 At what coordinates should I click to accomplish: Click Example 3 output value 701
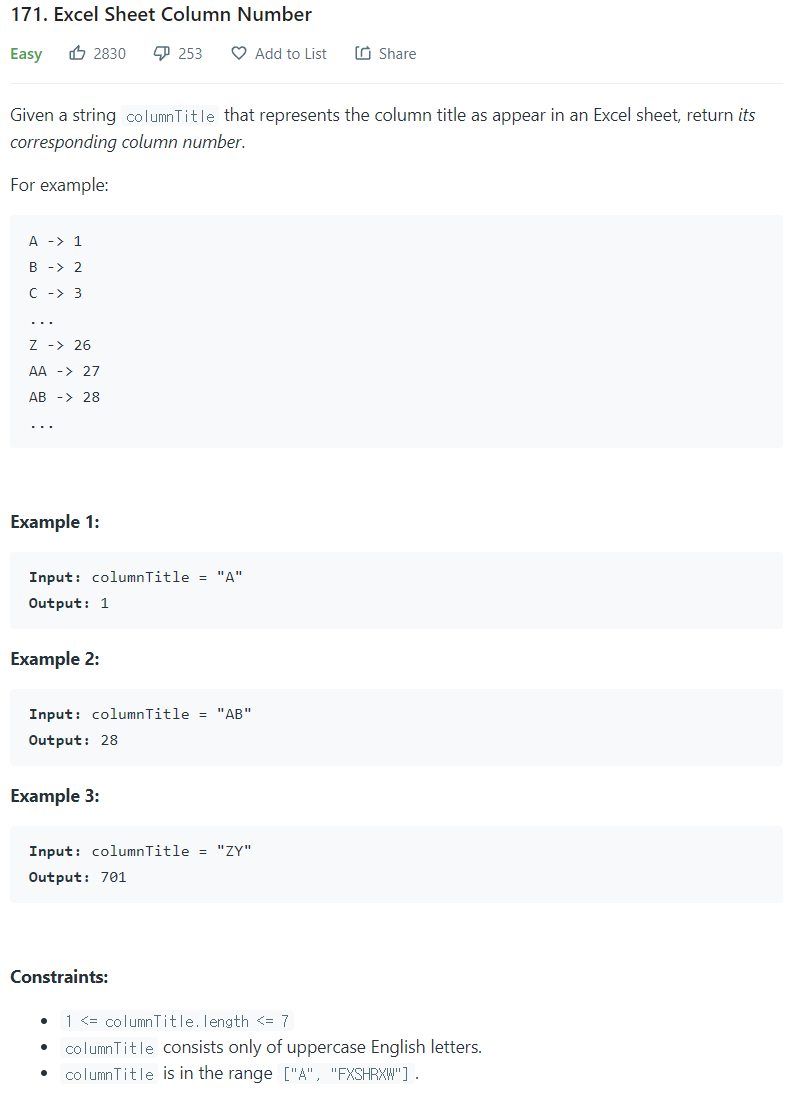point(113,878)
